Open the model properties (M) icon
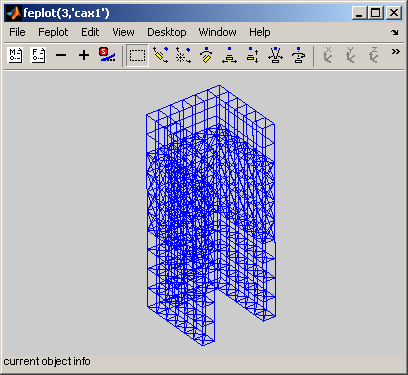408x375 pixels. (15, 55)
